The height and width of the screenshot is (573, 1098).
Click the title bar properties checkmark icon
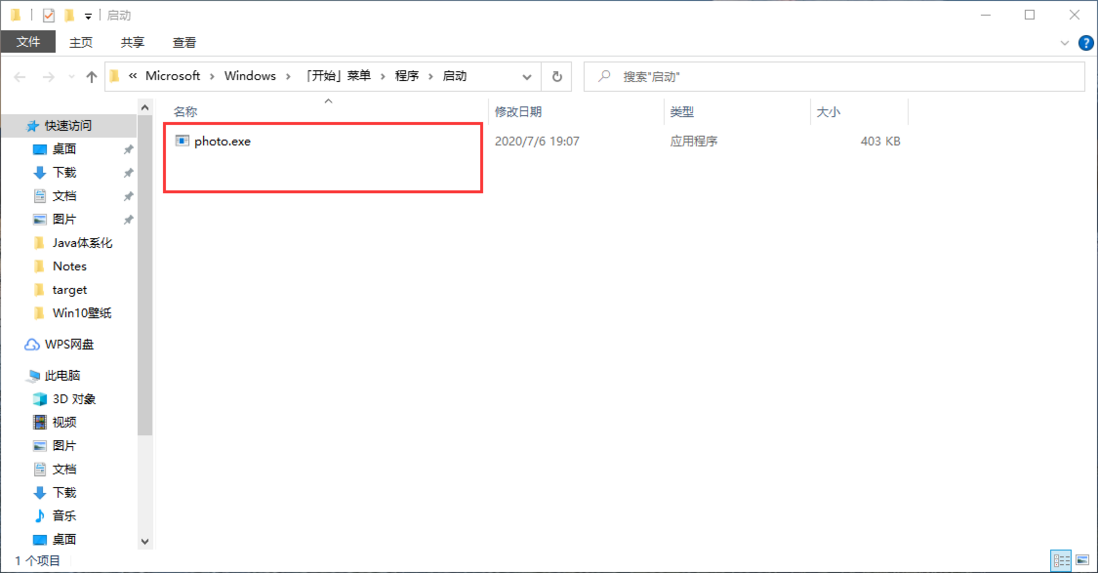[48, 15]
